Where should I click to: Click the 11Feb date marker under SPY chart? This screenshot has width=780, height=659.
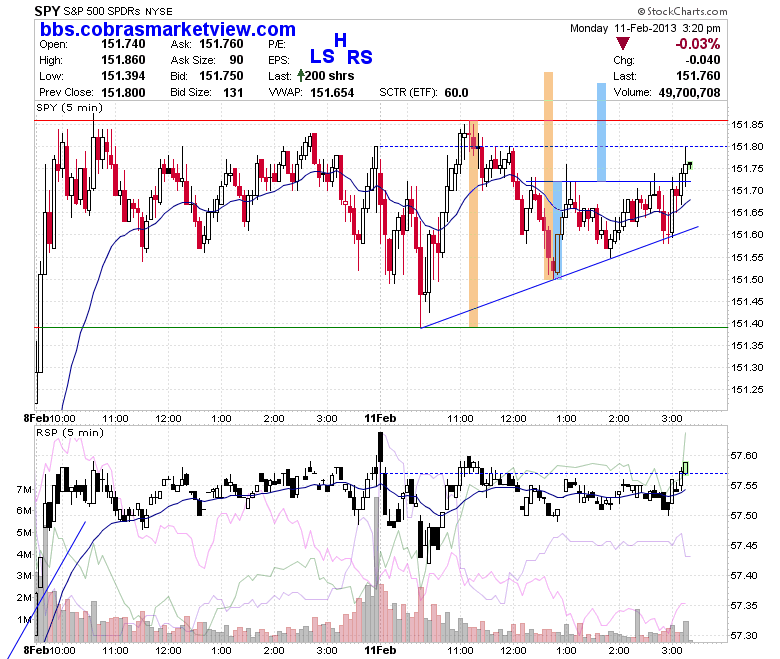coord(380,418)
